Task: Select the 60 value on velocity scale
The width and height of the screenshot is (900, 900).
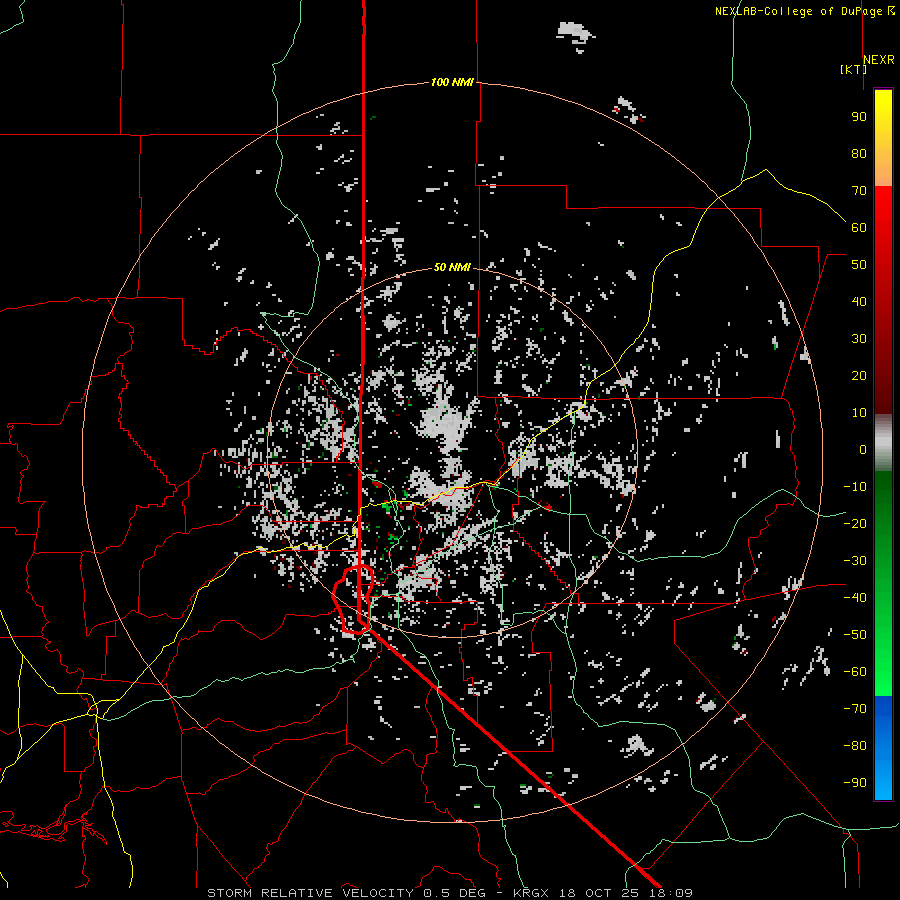Action: coord(859,228)
